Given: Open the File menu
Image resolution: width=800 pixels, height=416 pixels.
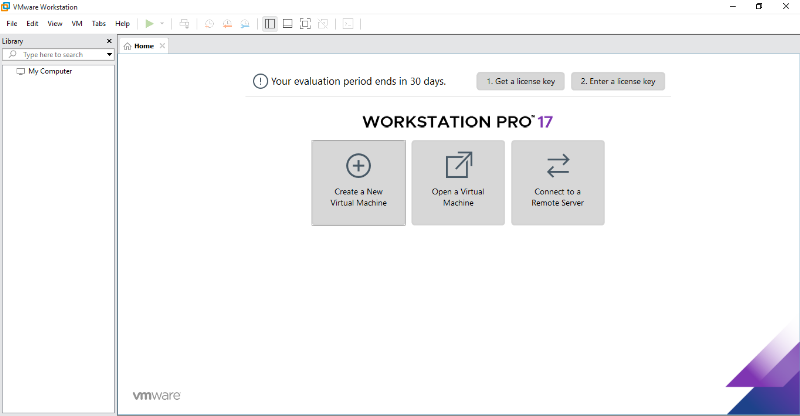Looking at the screenshot, I should point(12,23).
